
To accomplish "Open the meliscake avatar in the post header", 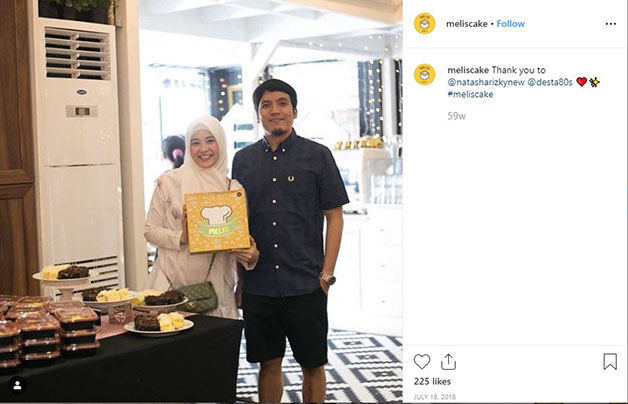I will pos(425,24).
